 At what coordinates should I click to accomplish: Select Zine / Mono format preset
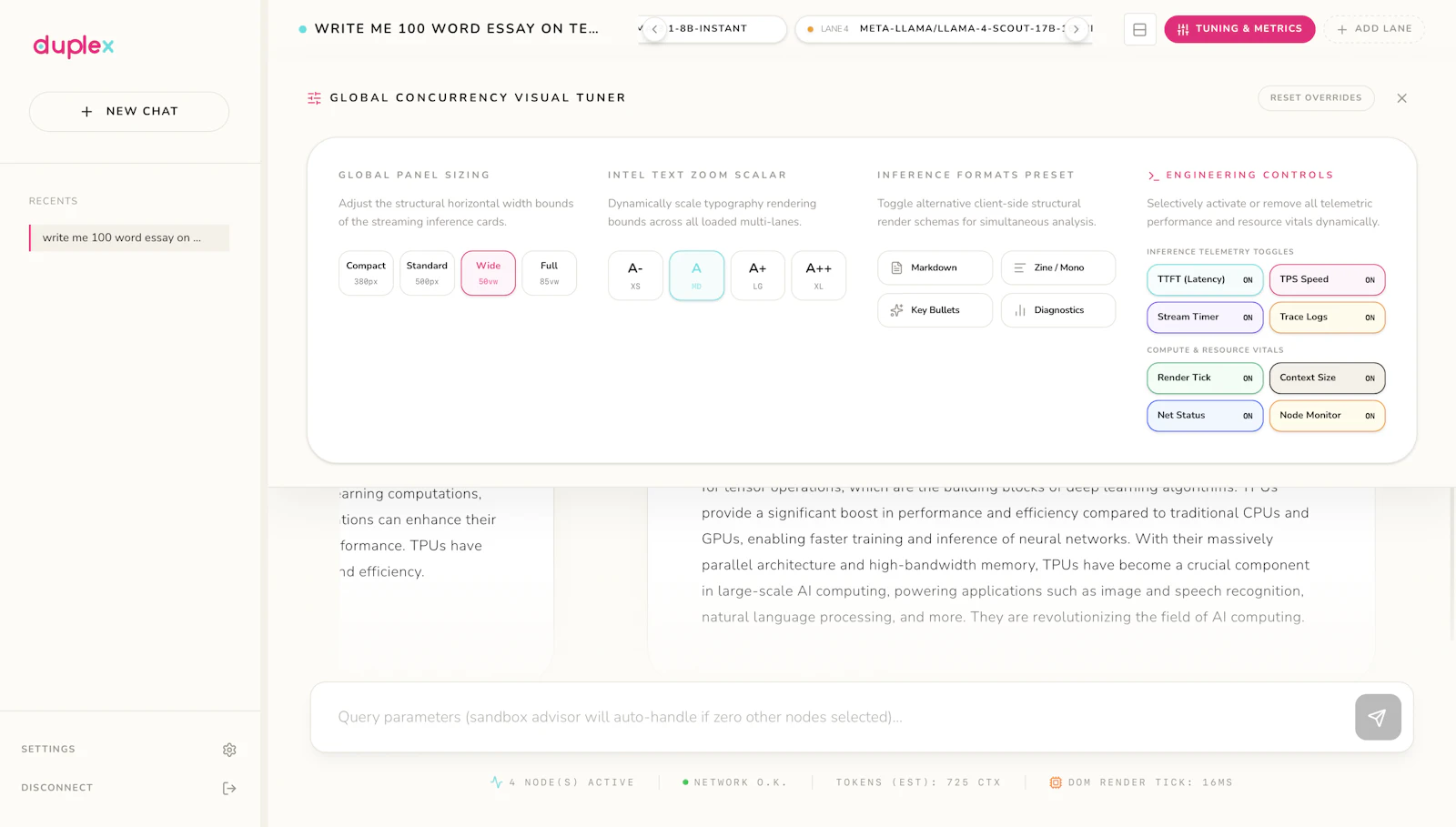coord(1058,267)
